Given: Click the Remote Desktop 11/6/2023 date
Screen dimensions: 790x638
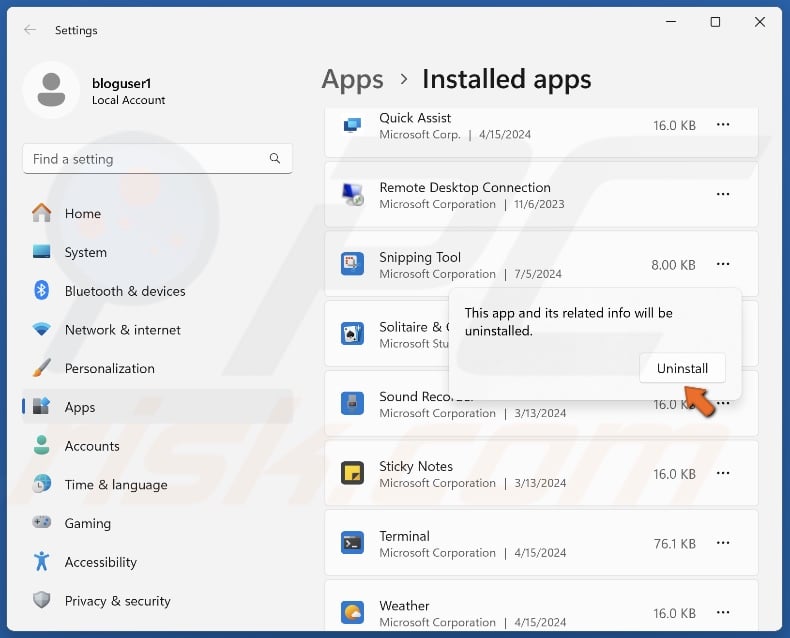Looking at the screenshot, I should [539, 204].
